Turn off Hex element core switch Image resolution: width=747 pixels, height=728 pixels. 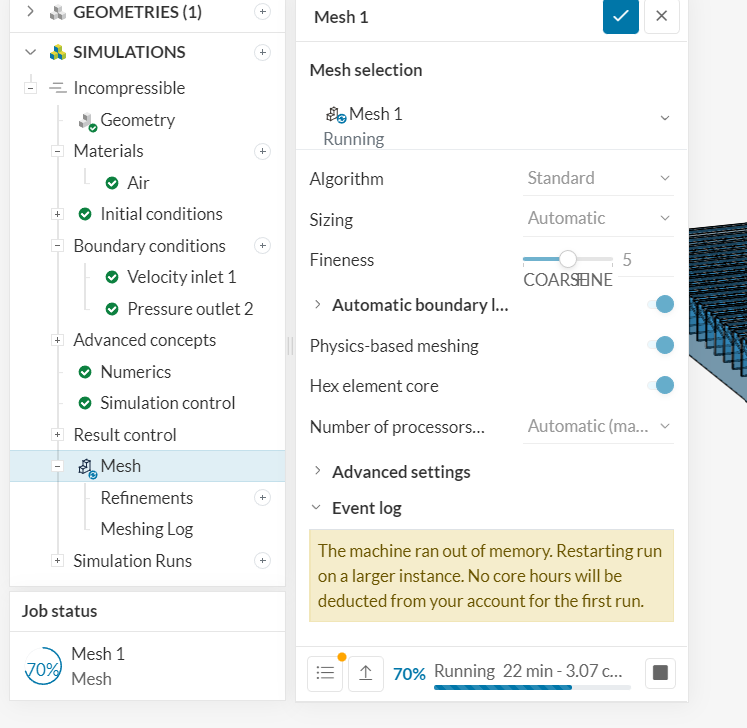pyautogui.click(x=660, y=385)
